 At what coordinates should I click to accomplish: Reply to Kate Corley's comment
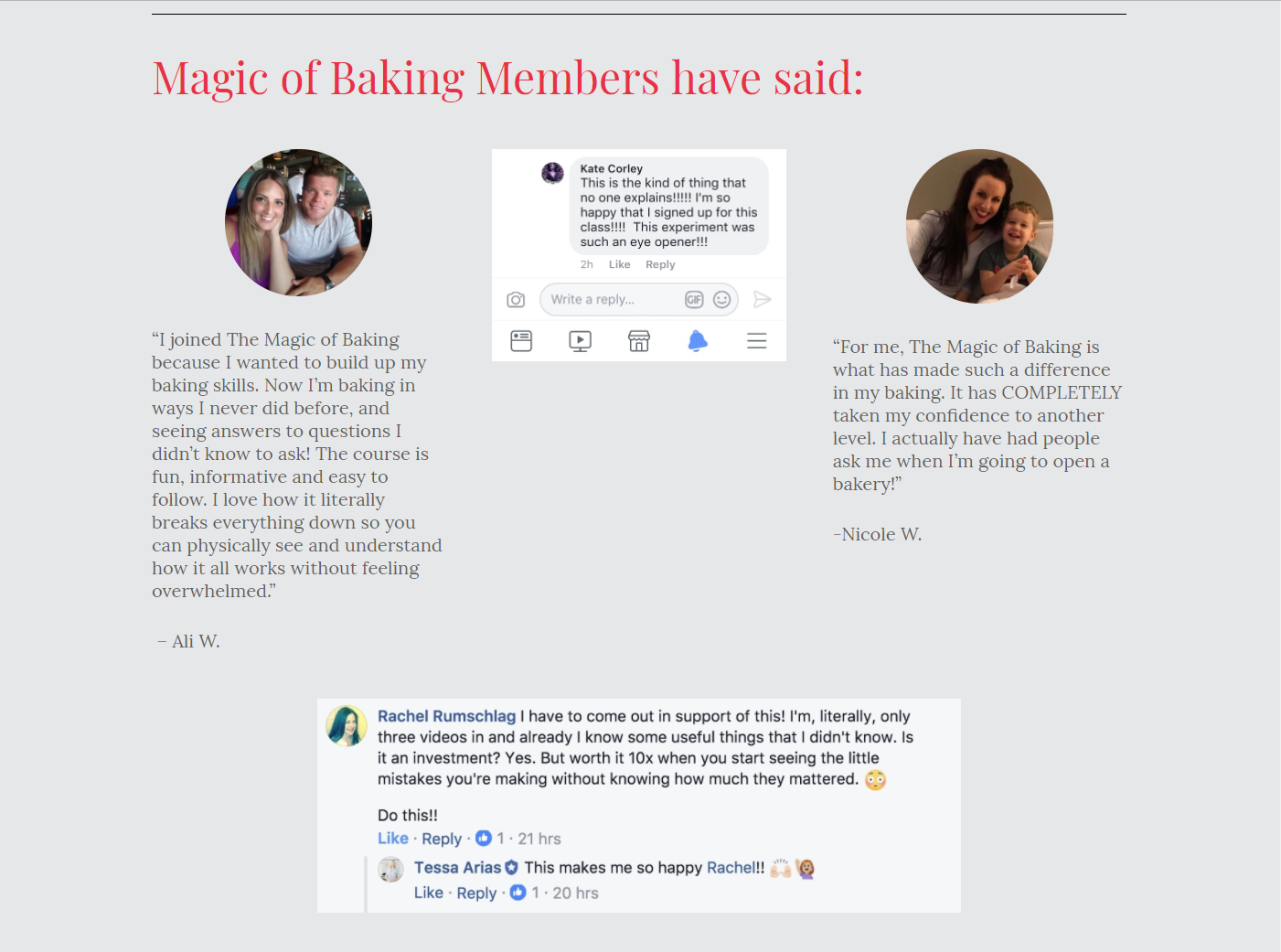tap(660, 264)
